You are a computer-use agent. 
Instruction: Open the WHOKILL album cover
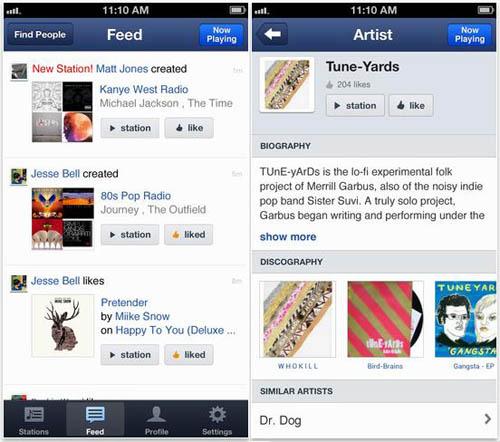pyautogui.click(x=298, y=319)
